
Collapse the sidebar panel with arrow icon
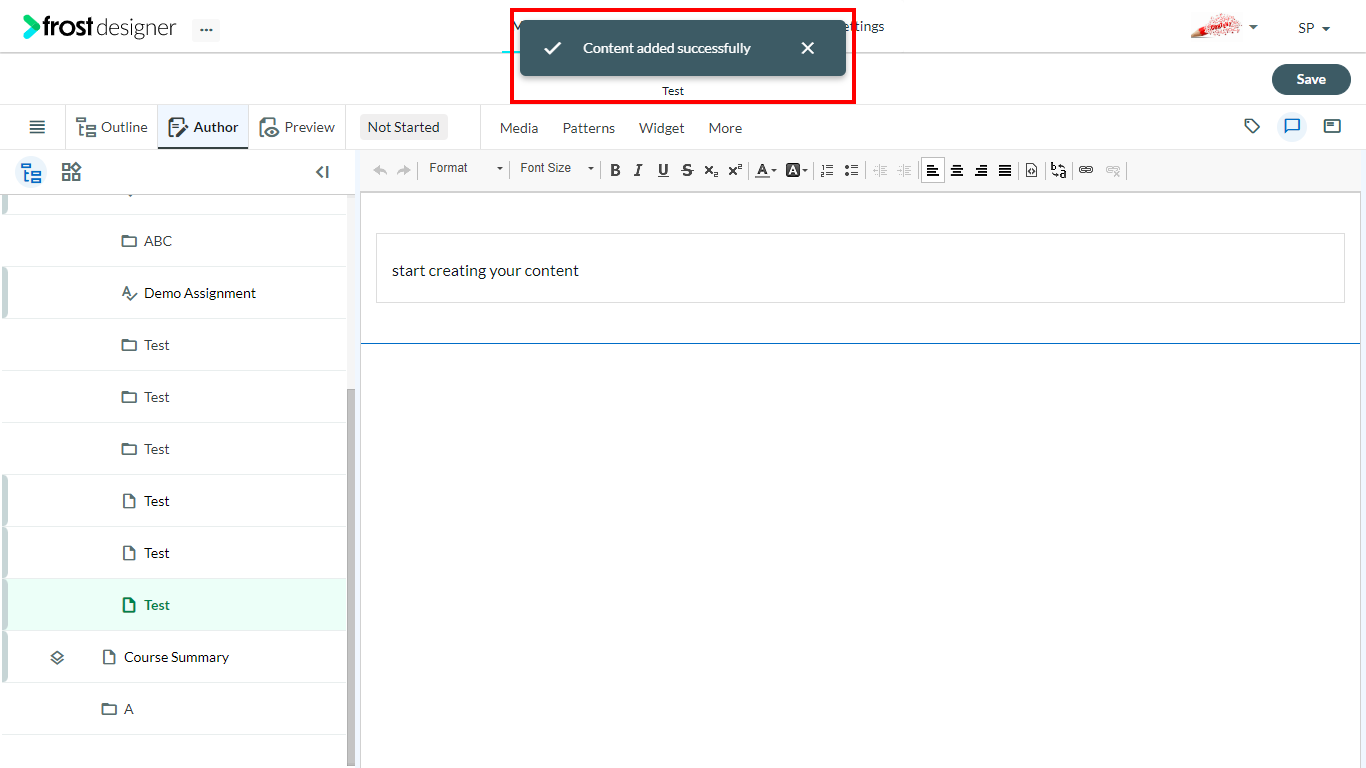click(322, 172)
